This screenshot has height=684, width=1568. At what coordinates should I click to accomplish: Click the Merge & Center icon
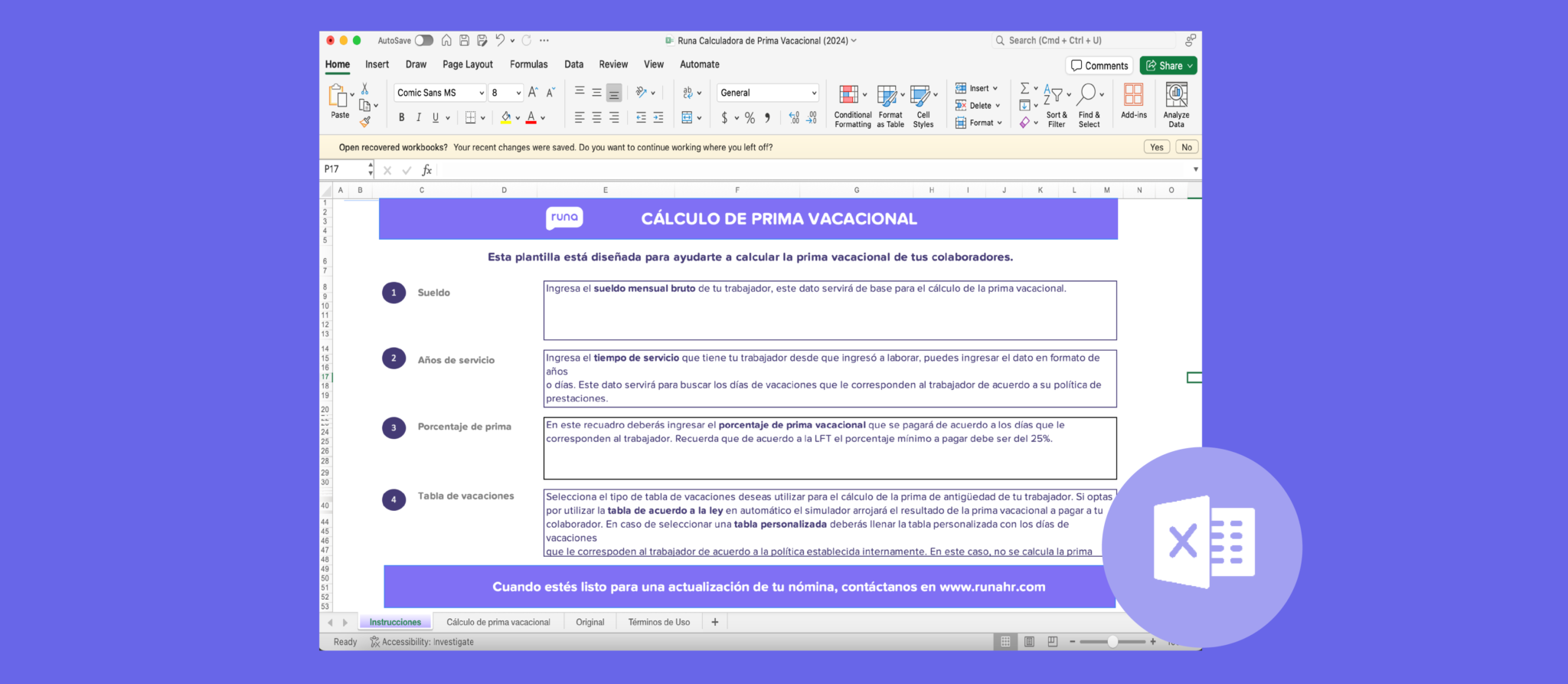coord(687,117)
